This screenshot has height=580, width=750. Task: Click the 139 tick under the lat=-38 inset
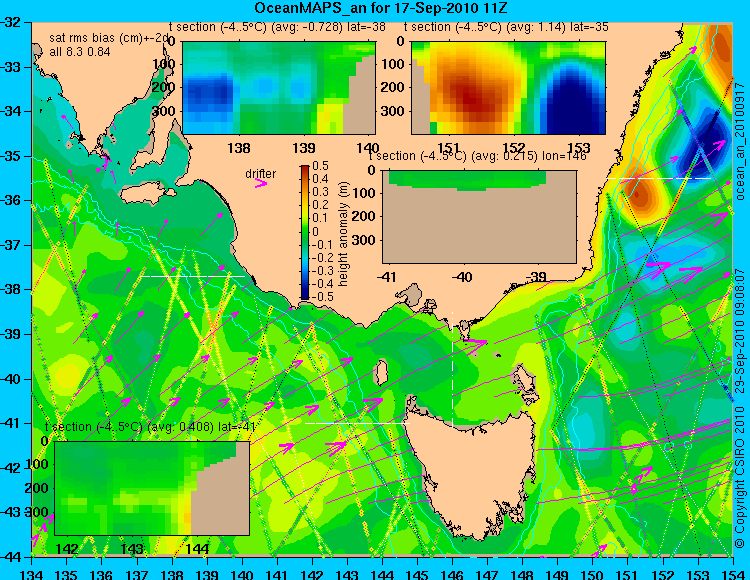(304, 148)
